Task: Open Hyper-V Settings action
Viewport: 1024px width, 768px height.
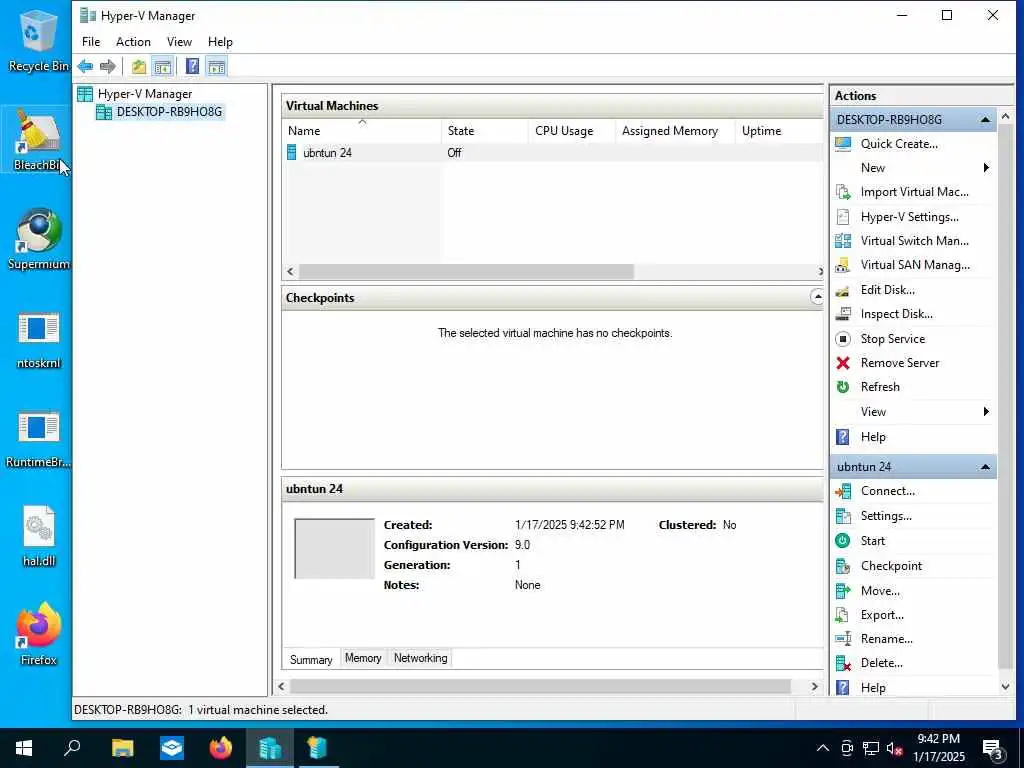Action: tap(909, 217)
